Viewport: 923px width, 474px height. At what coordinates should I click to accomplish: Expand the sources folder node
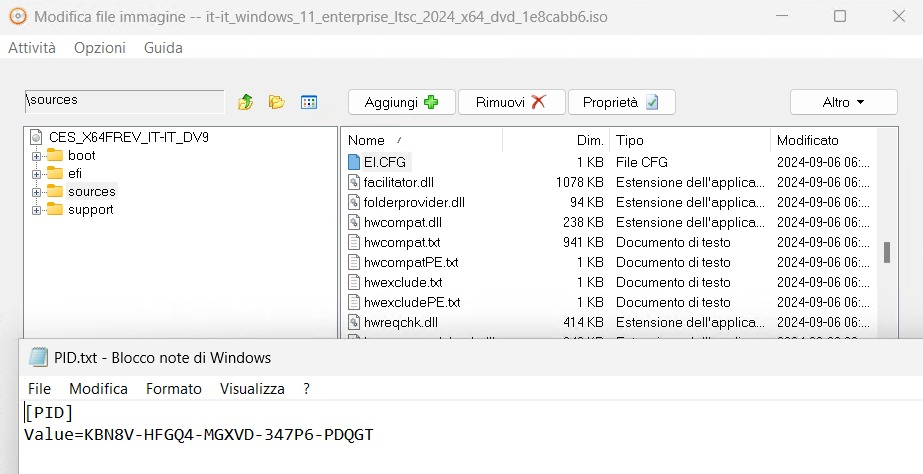click(36, 192)
